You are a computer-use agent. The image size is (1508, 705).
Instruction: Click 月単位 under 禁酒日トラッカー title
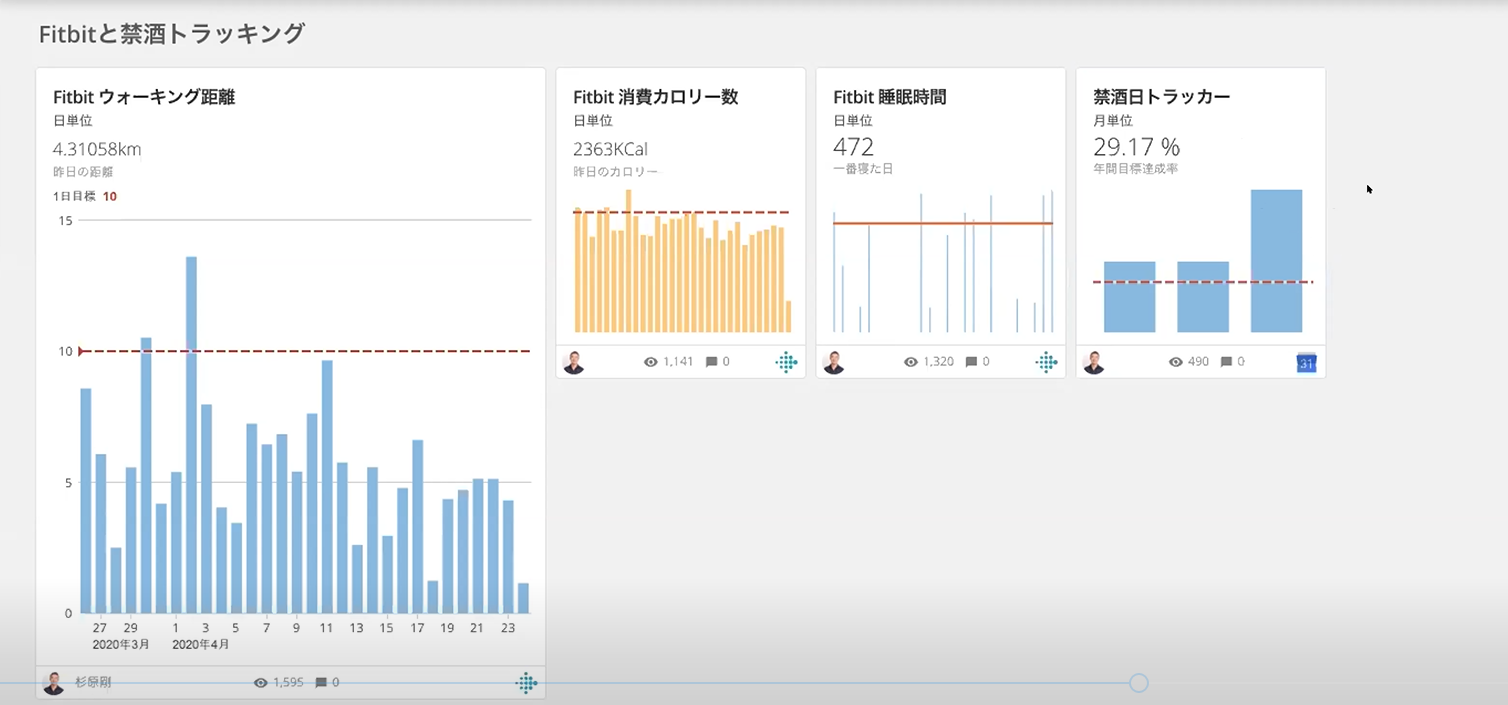pyautogui.click(x=1112, y=121)
